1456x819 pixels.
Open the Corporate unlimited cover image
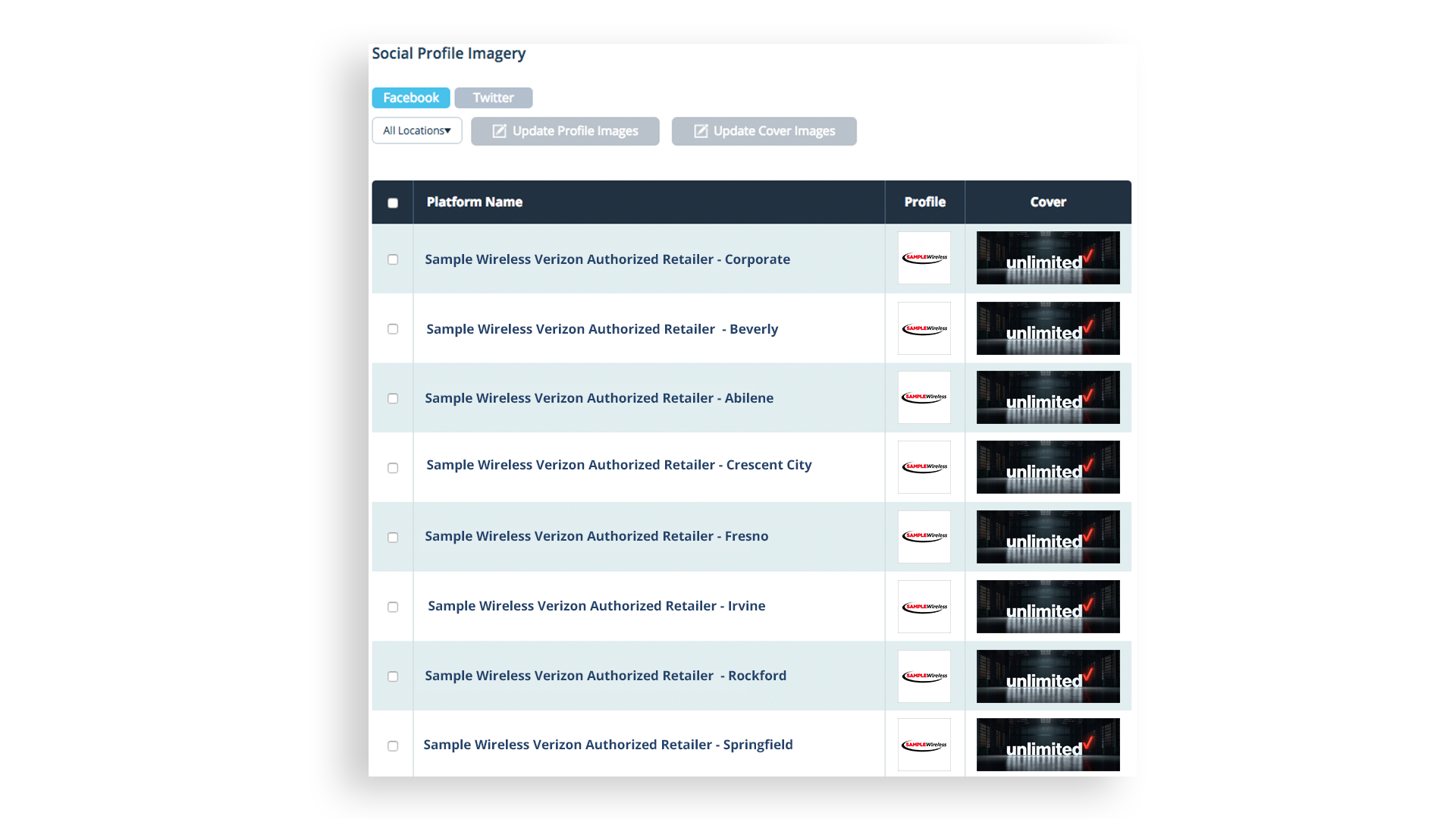click(1048, 258)
